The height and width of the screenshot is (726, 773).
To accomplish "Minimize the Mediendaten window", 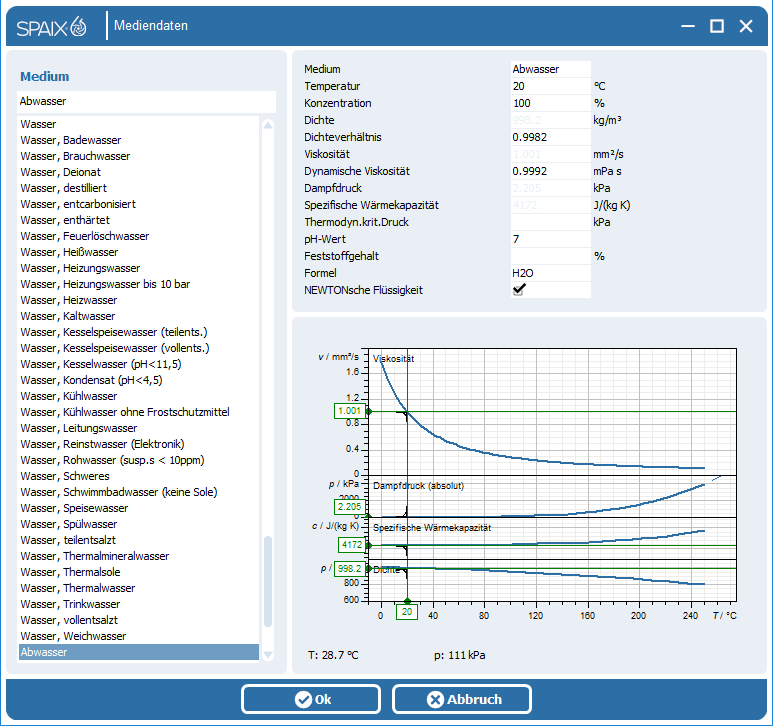I will (688, 26).
